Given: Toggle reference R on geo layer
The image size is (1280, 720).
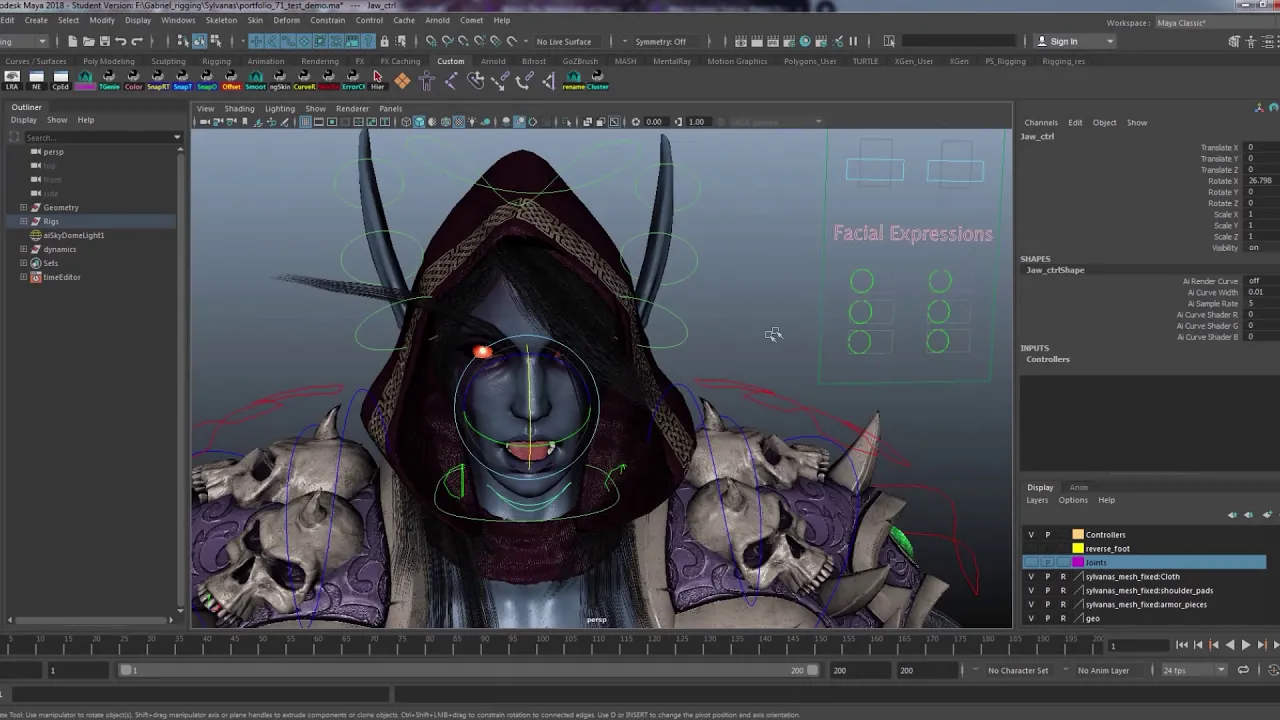Looking at the screenshot, I should point(1063,619).
